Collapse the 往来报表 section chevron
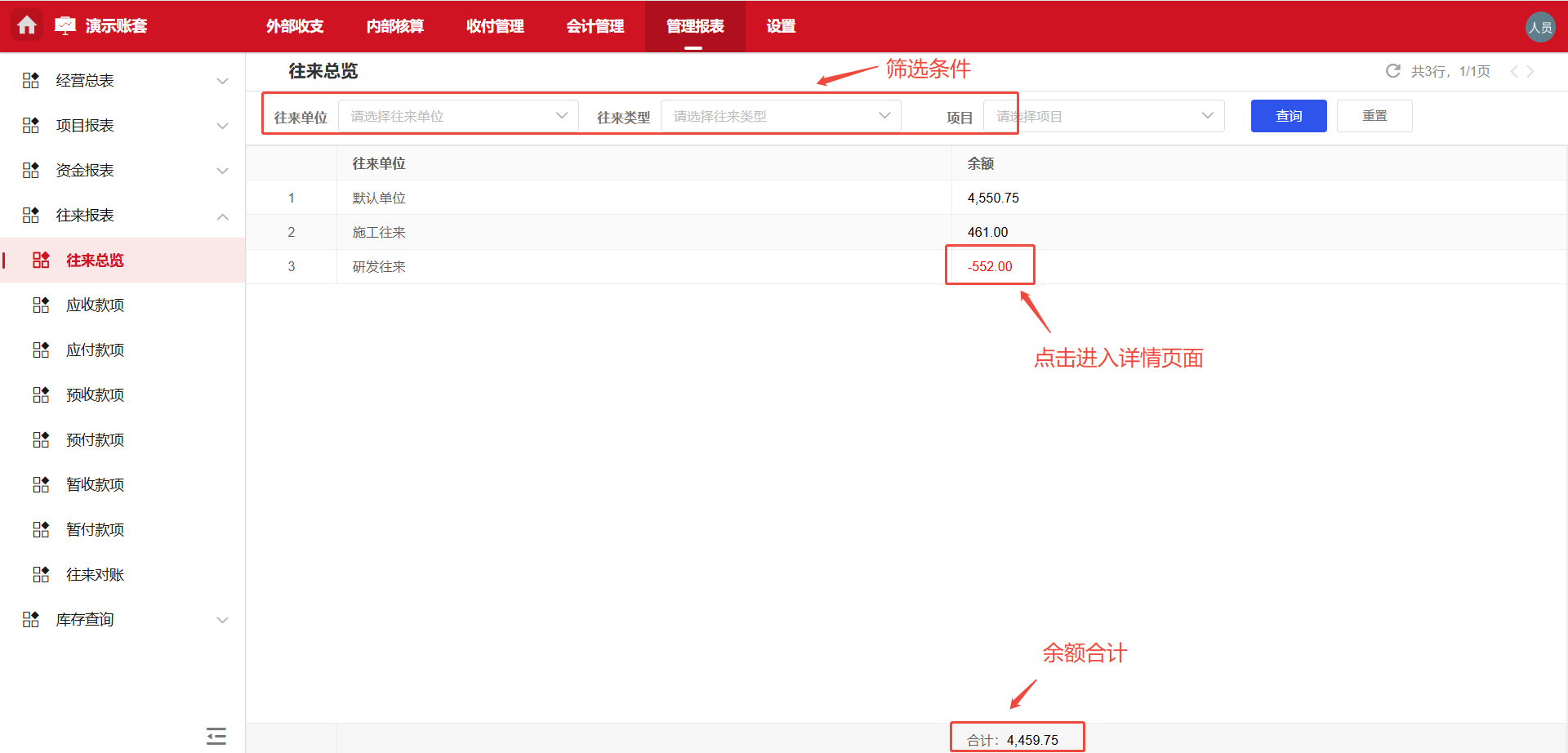Viewport: 1568px width, 753px height. pyautogui.click(x=222, y=216)
